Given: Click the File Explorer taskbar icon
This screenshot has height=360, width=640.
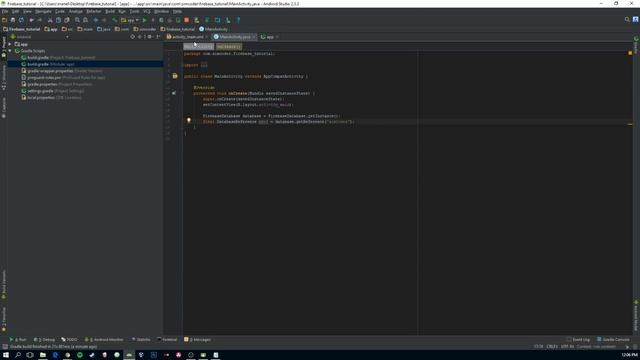Looking at the screenshot, I should 42,355.
